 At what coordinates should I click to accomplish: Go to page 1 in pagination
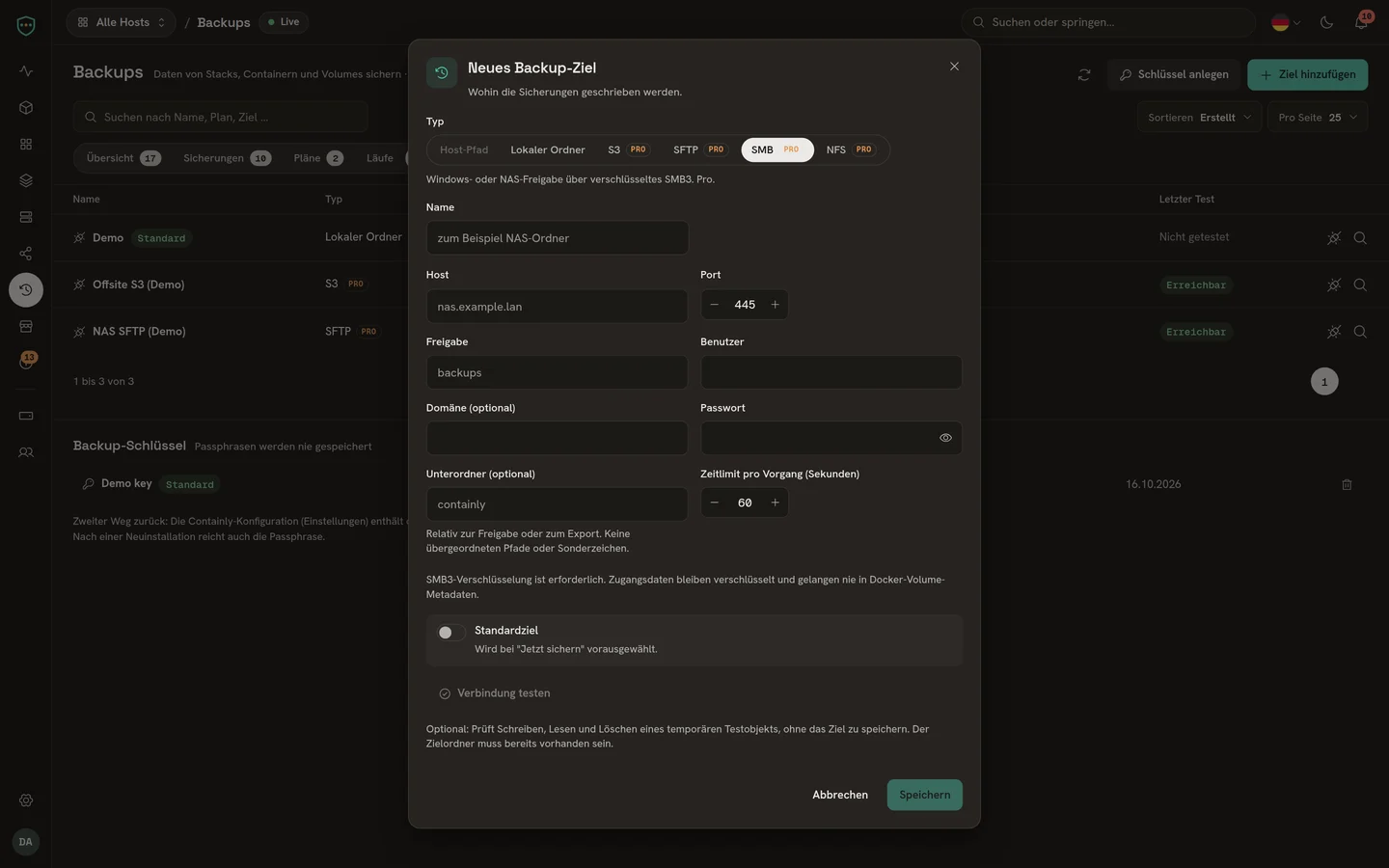pyautogui.click(x=1324, y=382)
